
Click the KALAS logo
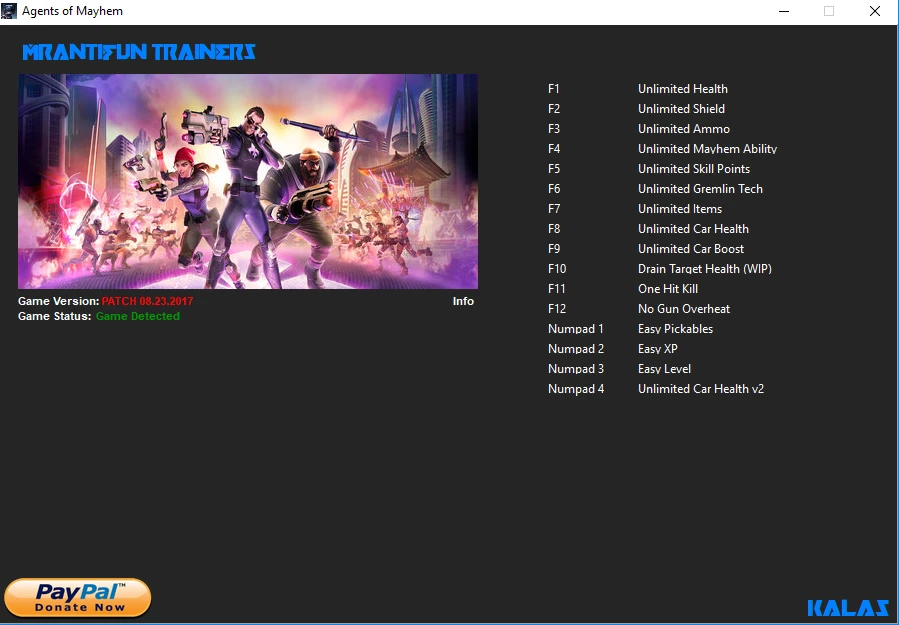[x=846, y=606]
